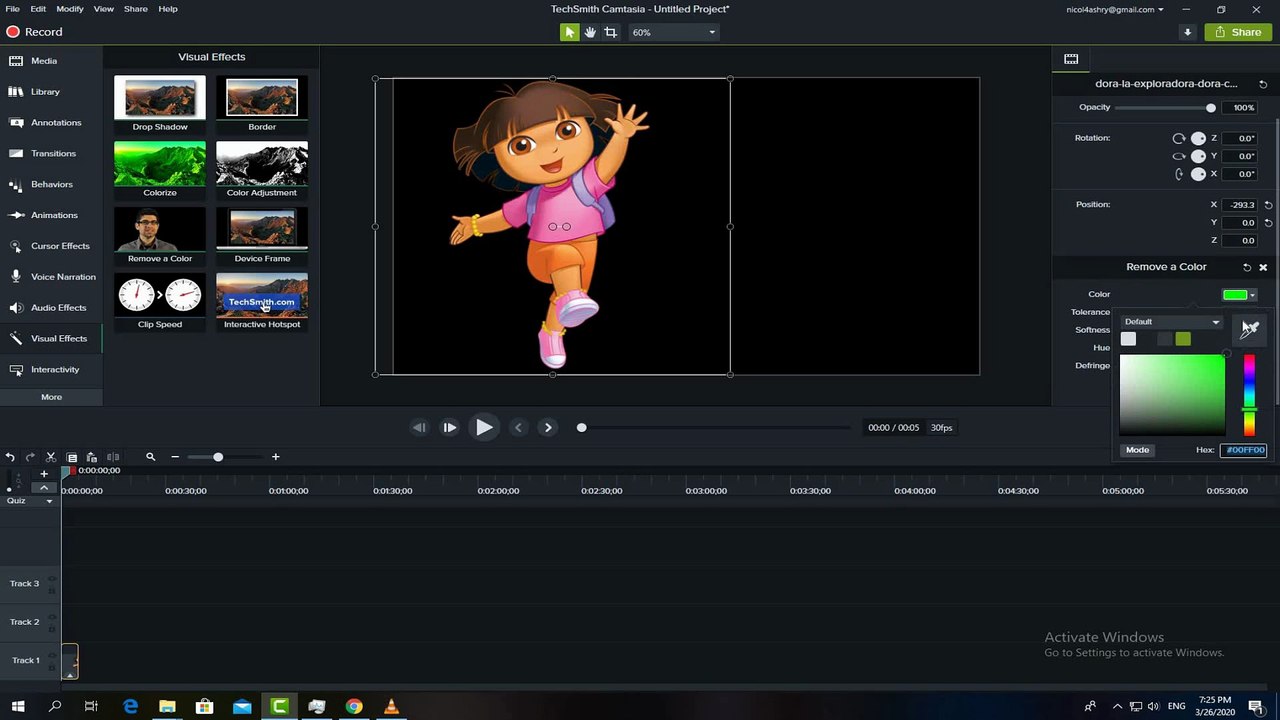Lock Track 2
This screenshot has height=720, width=1280.
pyautogui.click(x=52, y=628)
